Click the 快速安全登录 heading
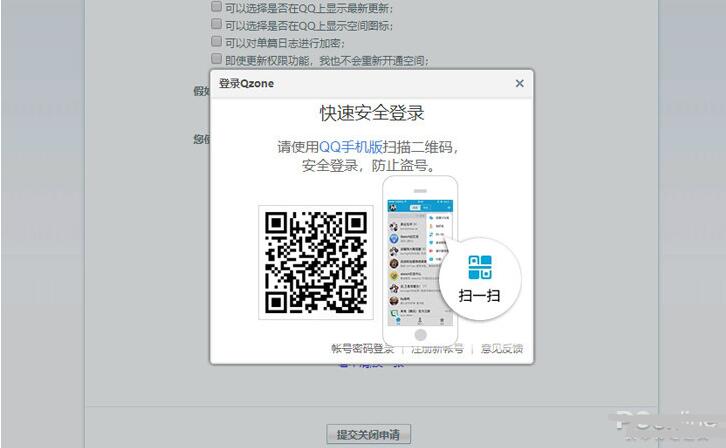 pos(371,113)
